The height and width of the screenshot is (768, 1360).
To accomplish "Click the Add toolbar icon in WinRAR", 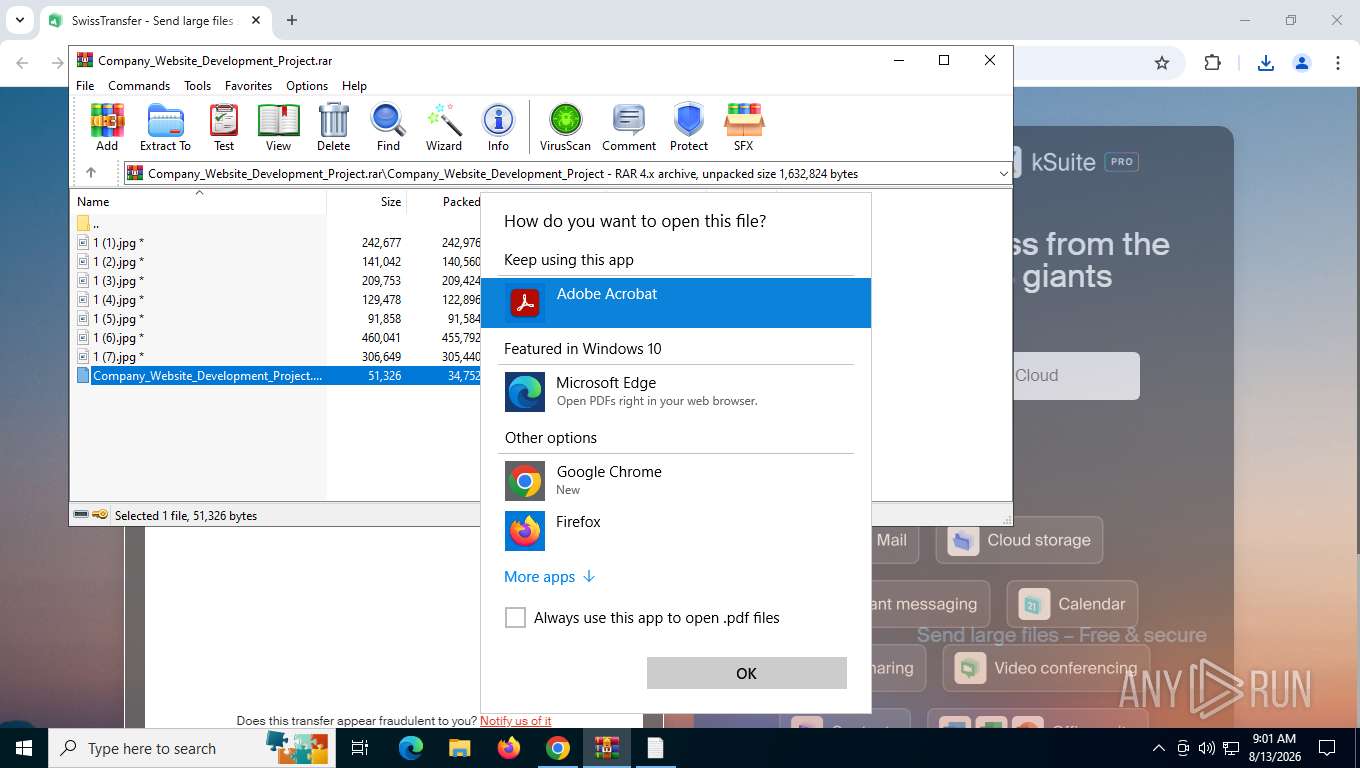I will pyautogui.click(x=107, y=127).
